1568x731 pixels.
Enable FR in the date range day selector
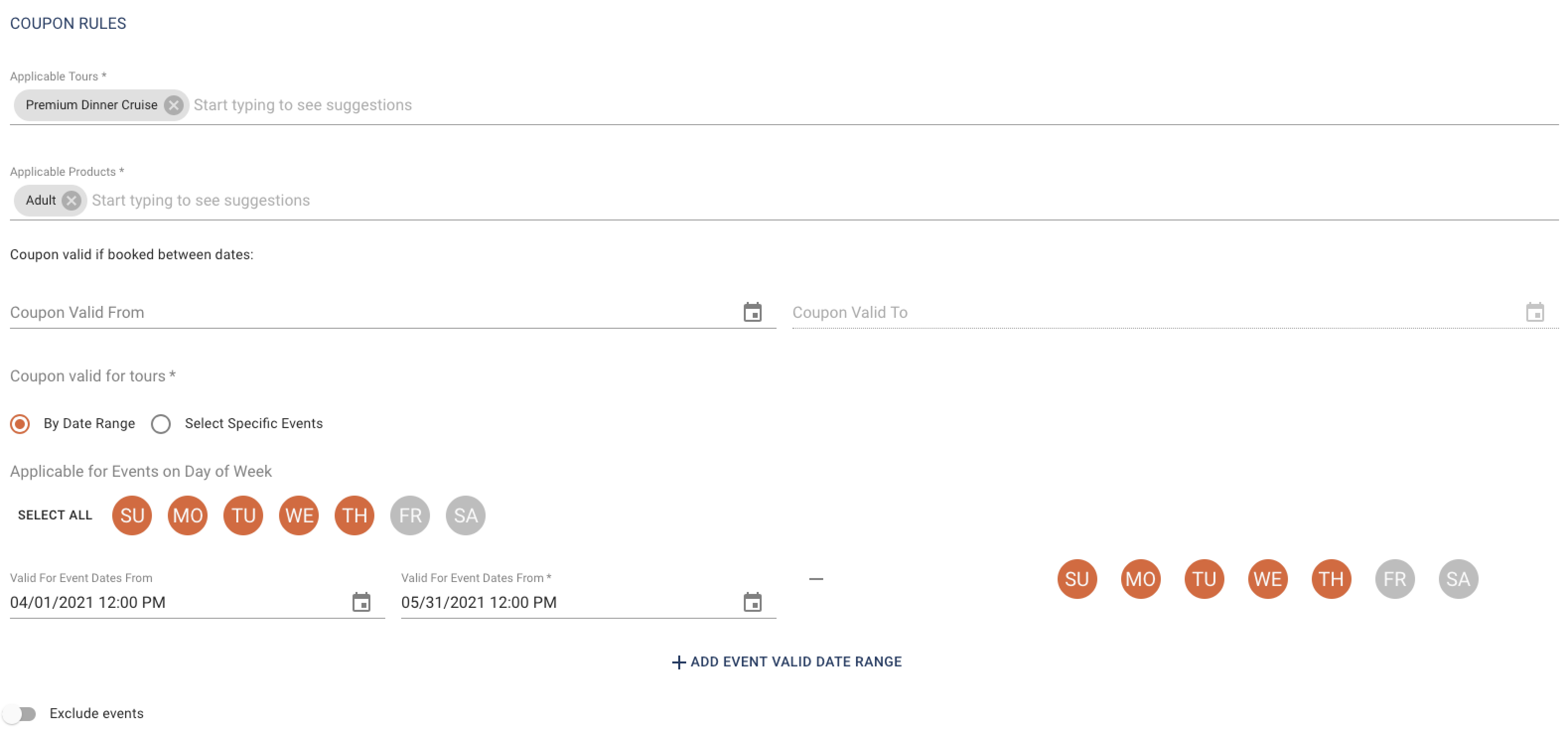click(x=1395, y=579)
